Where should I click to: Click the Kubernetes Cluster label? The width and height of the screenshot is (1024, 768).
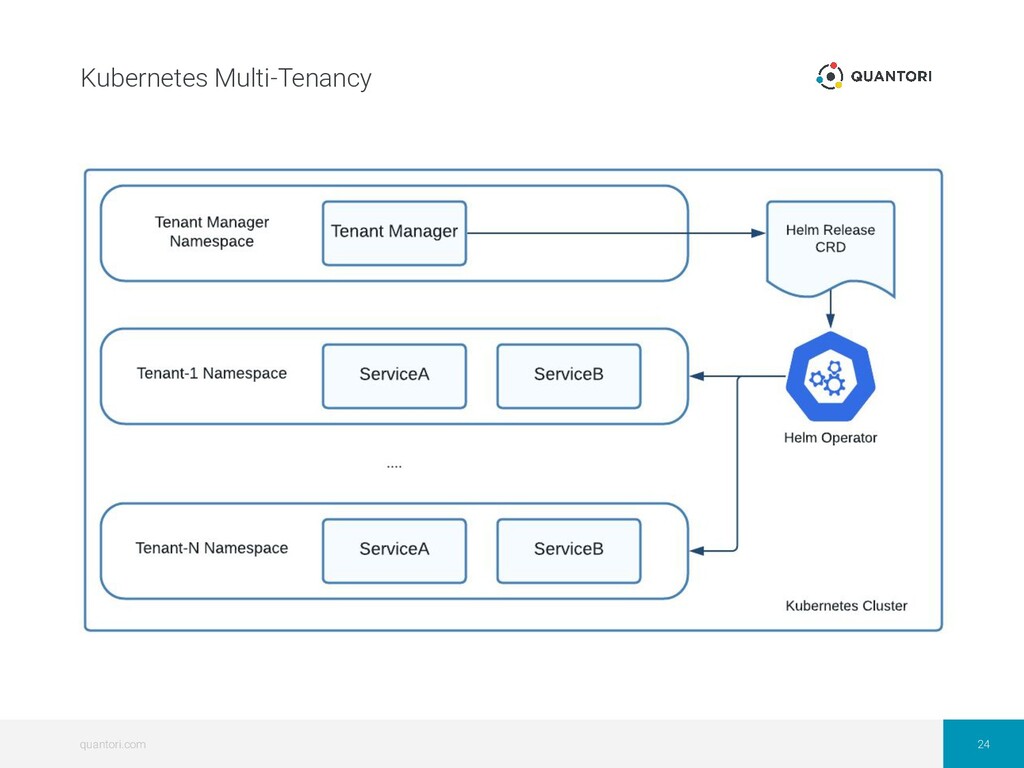(x=846, y=605)
